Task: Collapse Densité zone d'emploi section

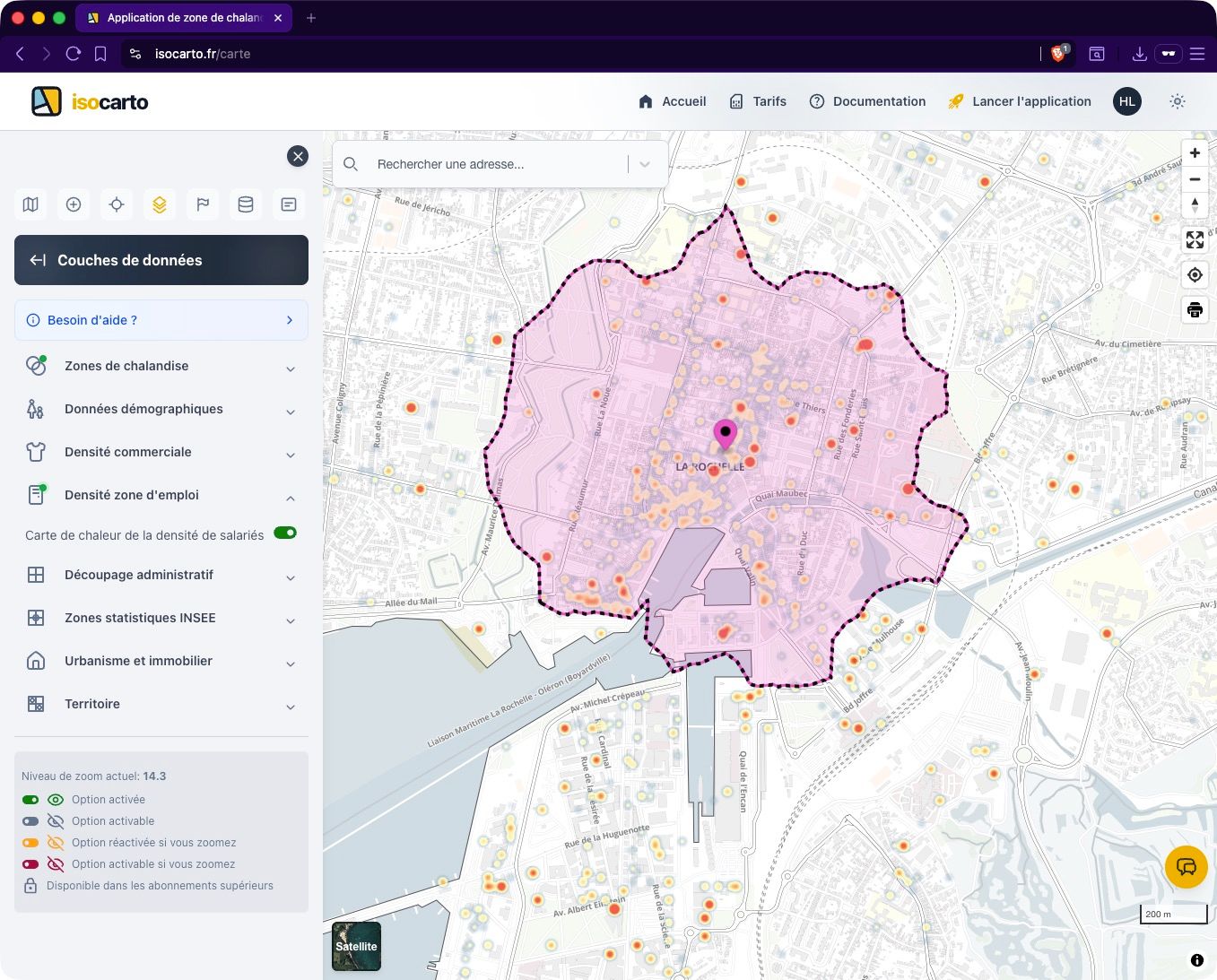Action: pos(161,495)
